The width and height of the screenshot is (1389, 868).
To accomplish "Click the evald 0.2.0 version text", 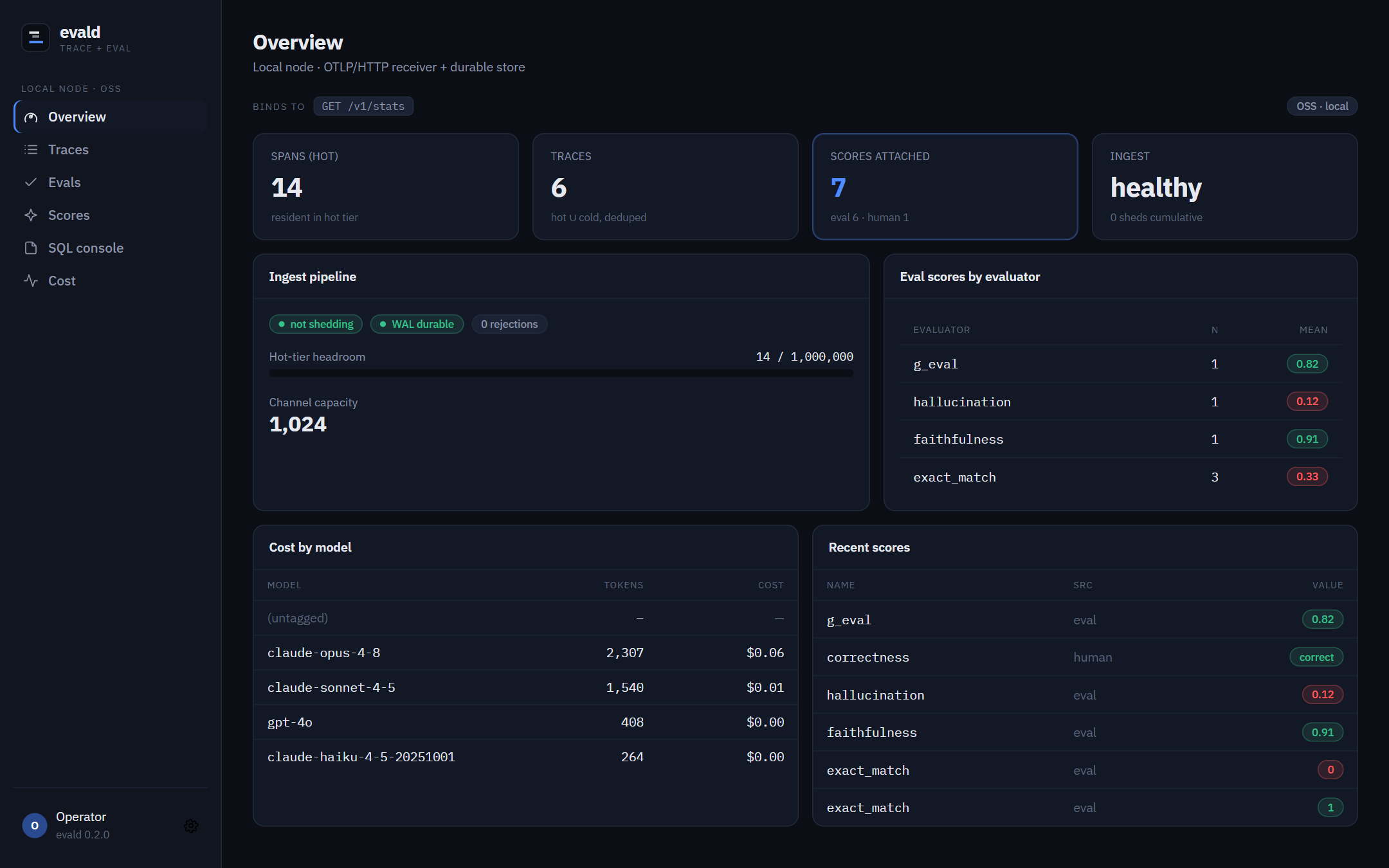I will pyautogui.click(x=82, y=835).
